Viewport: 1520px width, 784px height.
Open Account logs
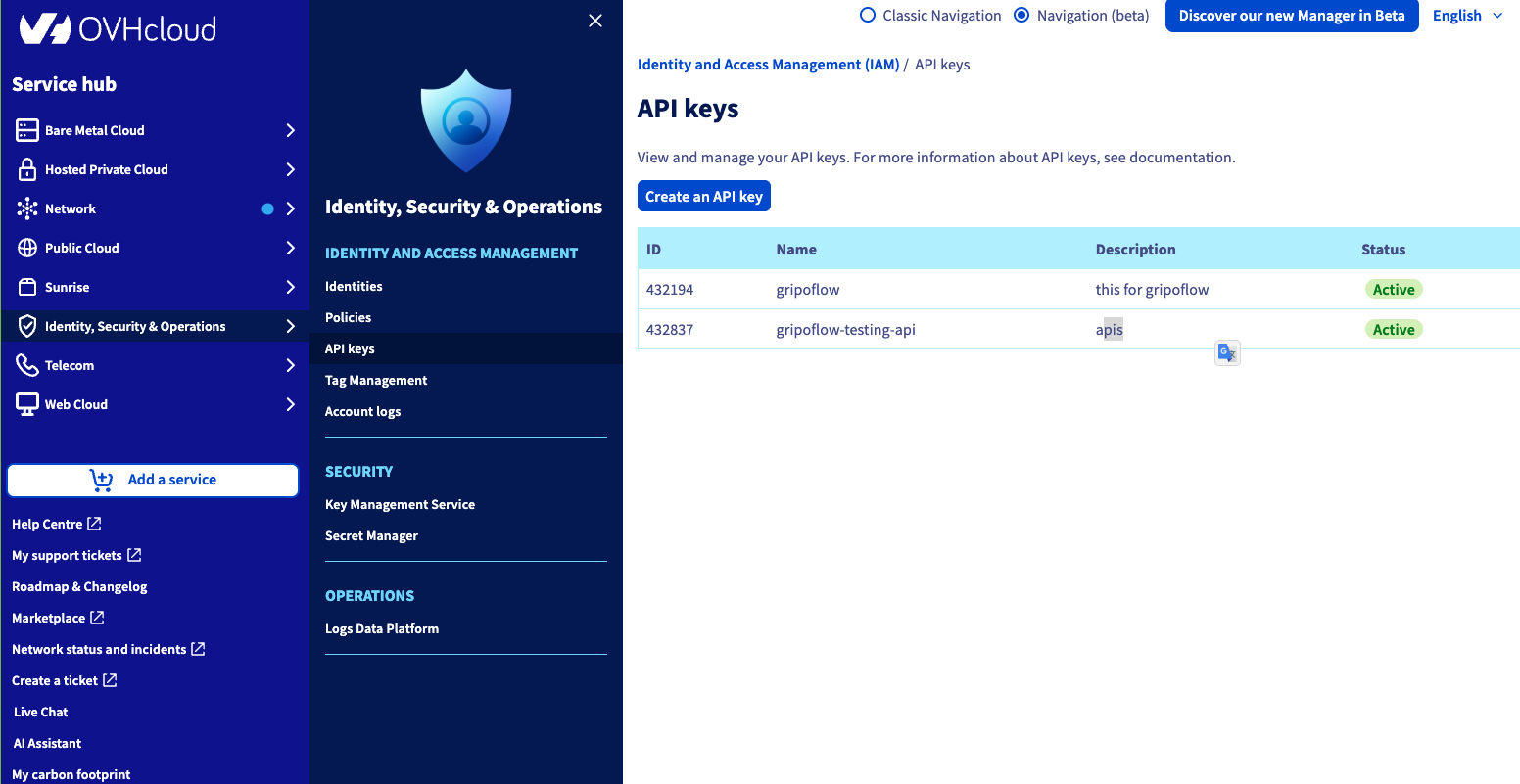pyautogui.click(x=362, y=411)
